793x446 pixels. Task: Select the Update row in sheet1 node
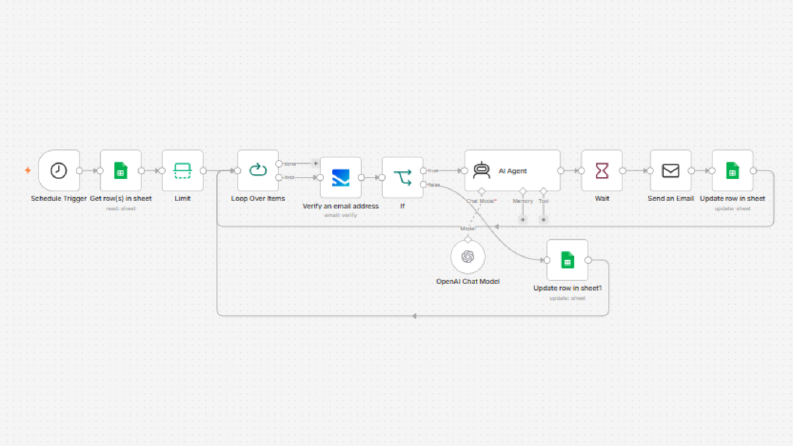coord(567,260)
